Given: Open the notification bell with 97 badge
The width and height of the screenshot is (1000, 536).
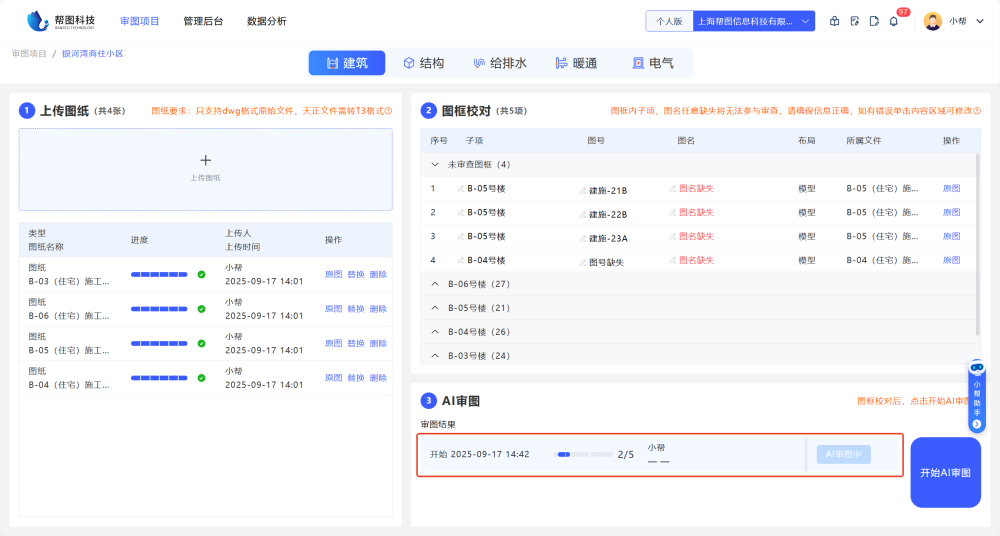Looking at the screenshot, I should [893, 21].
